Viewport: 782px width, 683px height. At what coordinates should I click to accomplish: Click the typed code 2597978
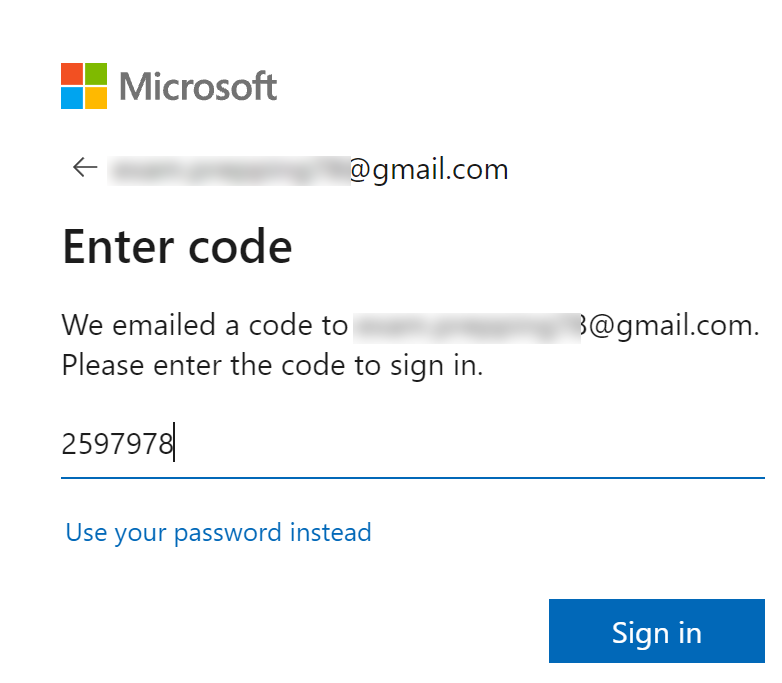point(117,443)
